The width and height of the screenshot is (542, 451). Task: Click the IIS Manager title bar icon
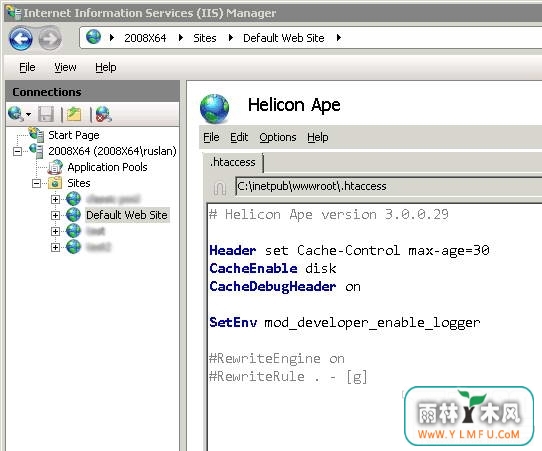click(14, 12)
